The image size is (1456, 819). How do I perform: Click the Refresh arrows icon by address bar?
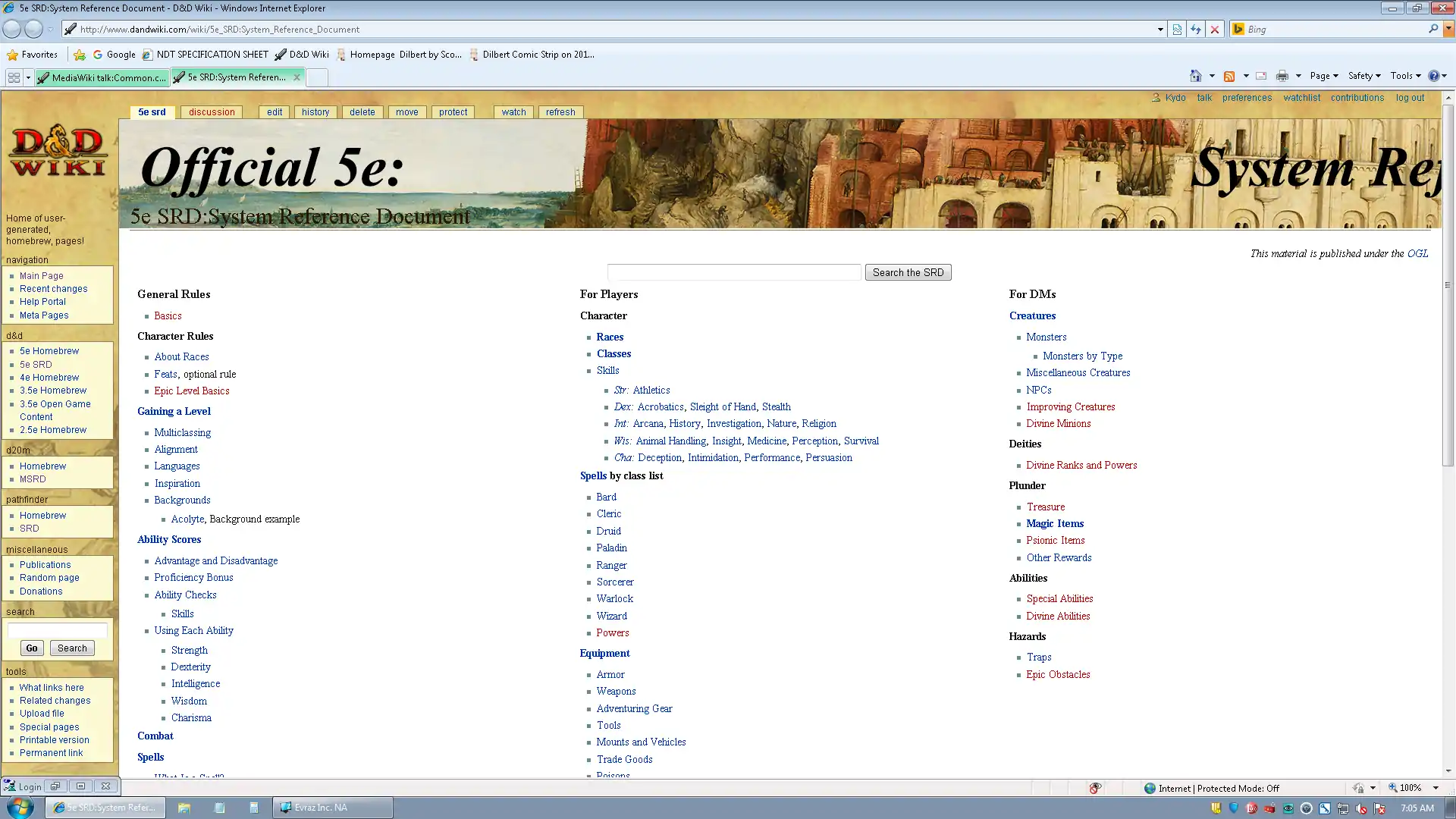click(1196, 30)
